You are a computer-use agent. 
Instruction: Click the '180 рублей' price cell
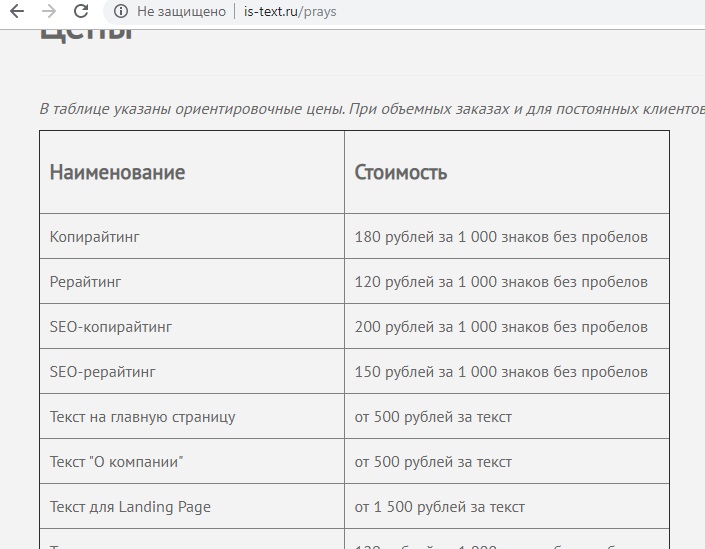tap(501, 237)
